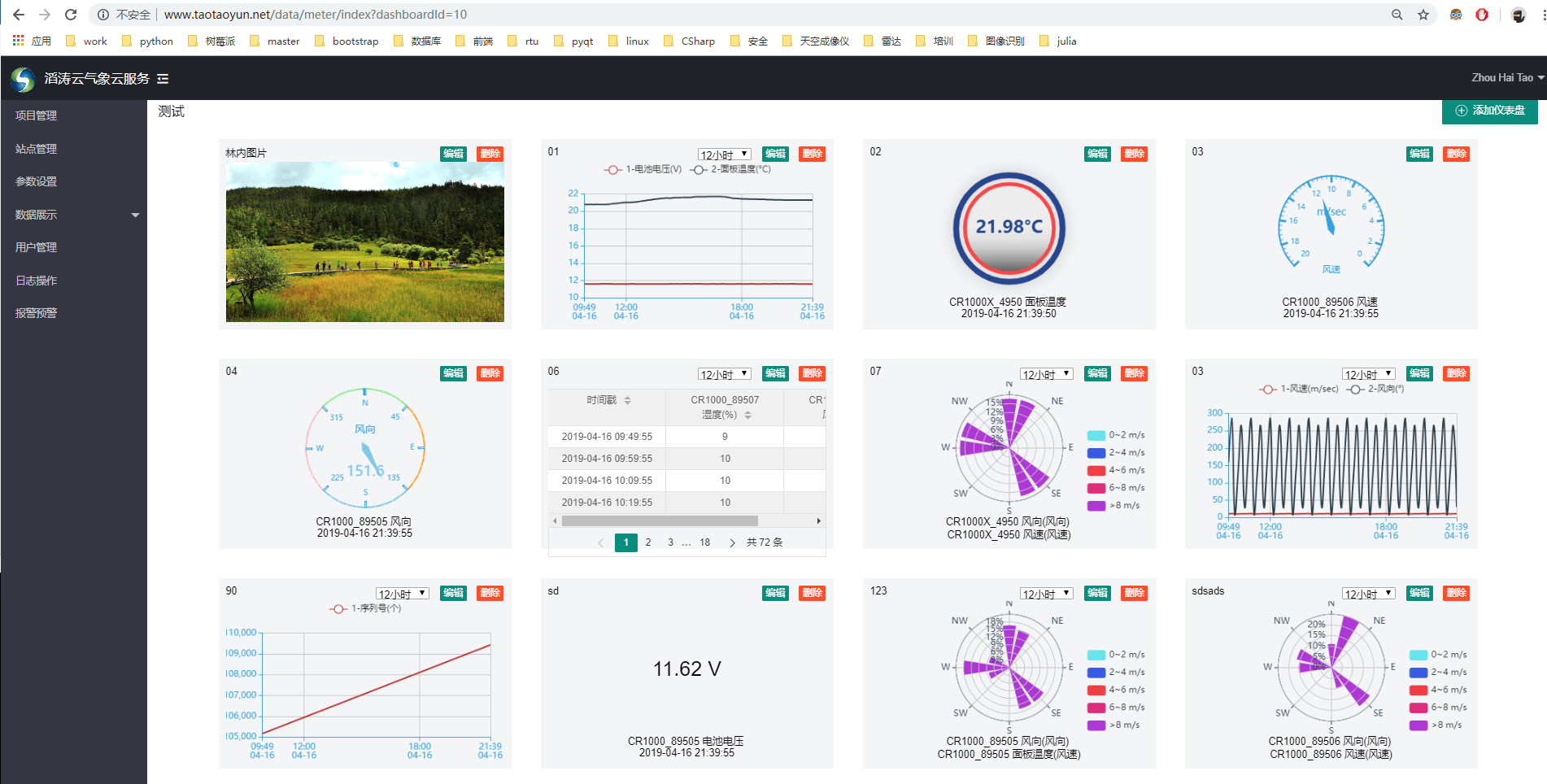
Task: Toggle the 1-电池电压(V) series legend in panel 01
Action: tap(643, 169)
